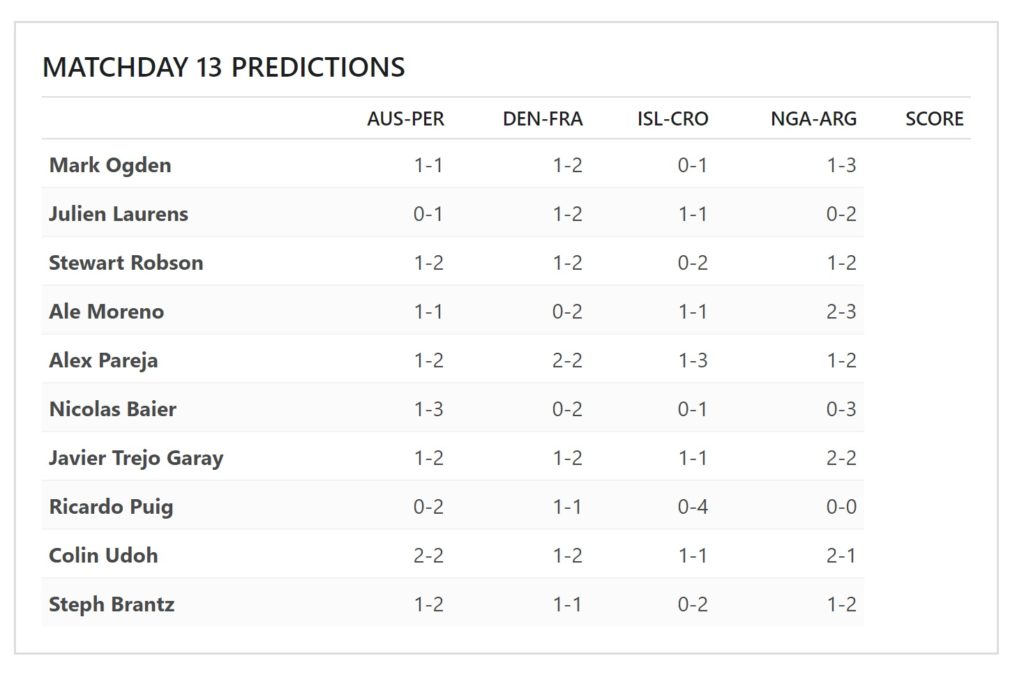
Task: Click Alex Pareja's 2-2 DEN-FRA prediction
Action: 567,360
